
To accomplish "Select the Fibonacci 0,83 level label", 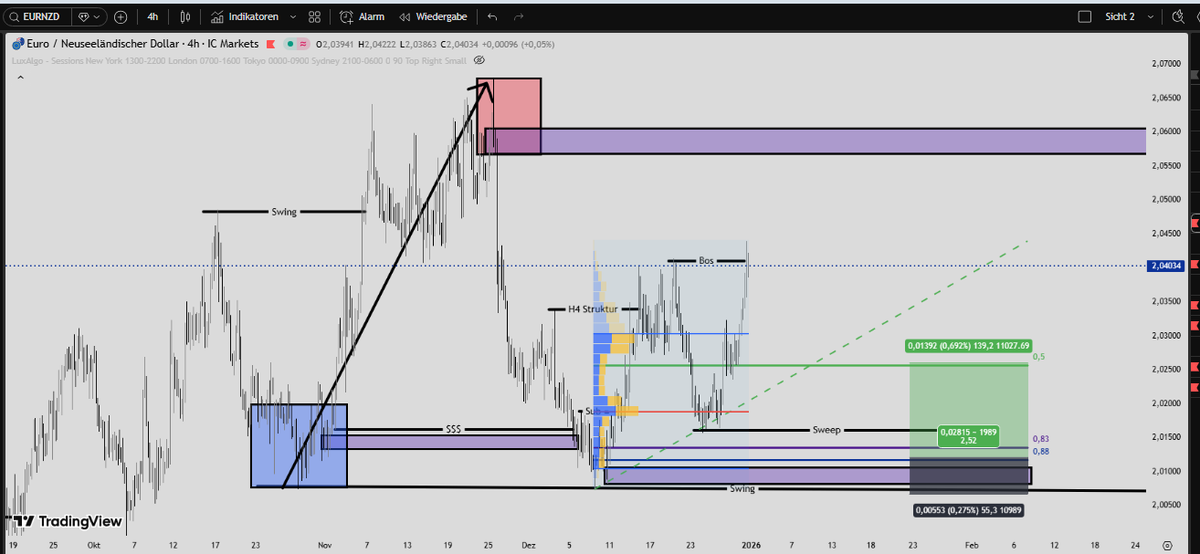I will pyautogui.click(x=1041, y=439).
